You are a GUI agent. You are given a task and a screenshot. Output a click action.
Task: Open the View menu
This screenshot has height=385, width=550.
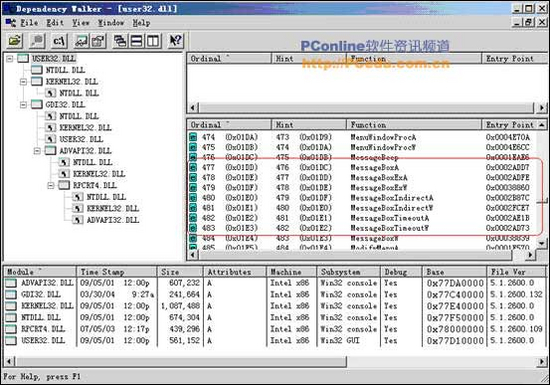tap(81, 23)
